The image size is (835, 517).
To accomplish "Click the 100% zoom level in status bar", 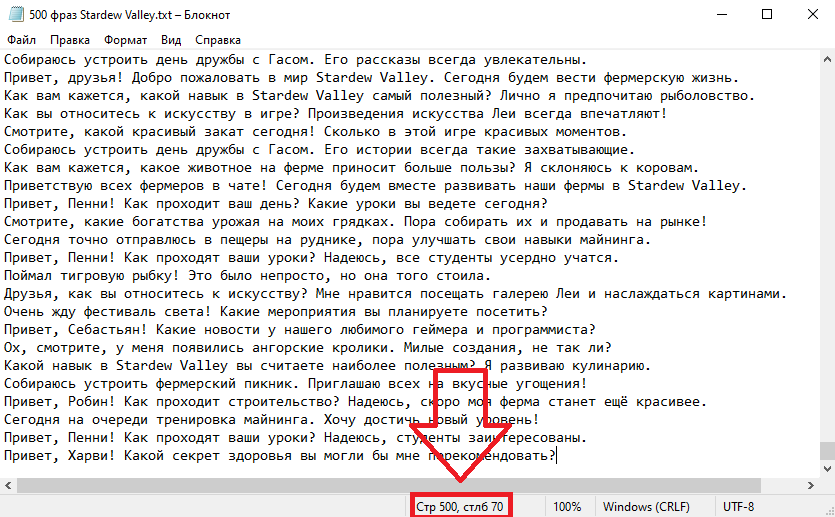I will click(x=567, y=507).
